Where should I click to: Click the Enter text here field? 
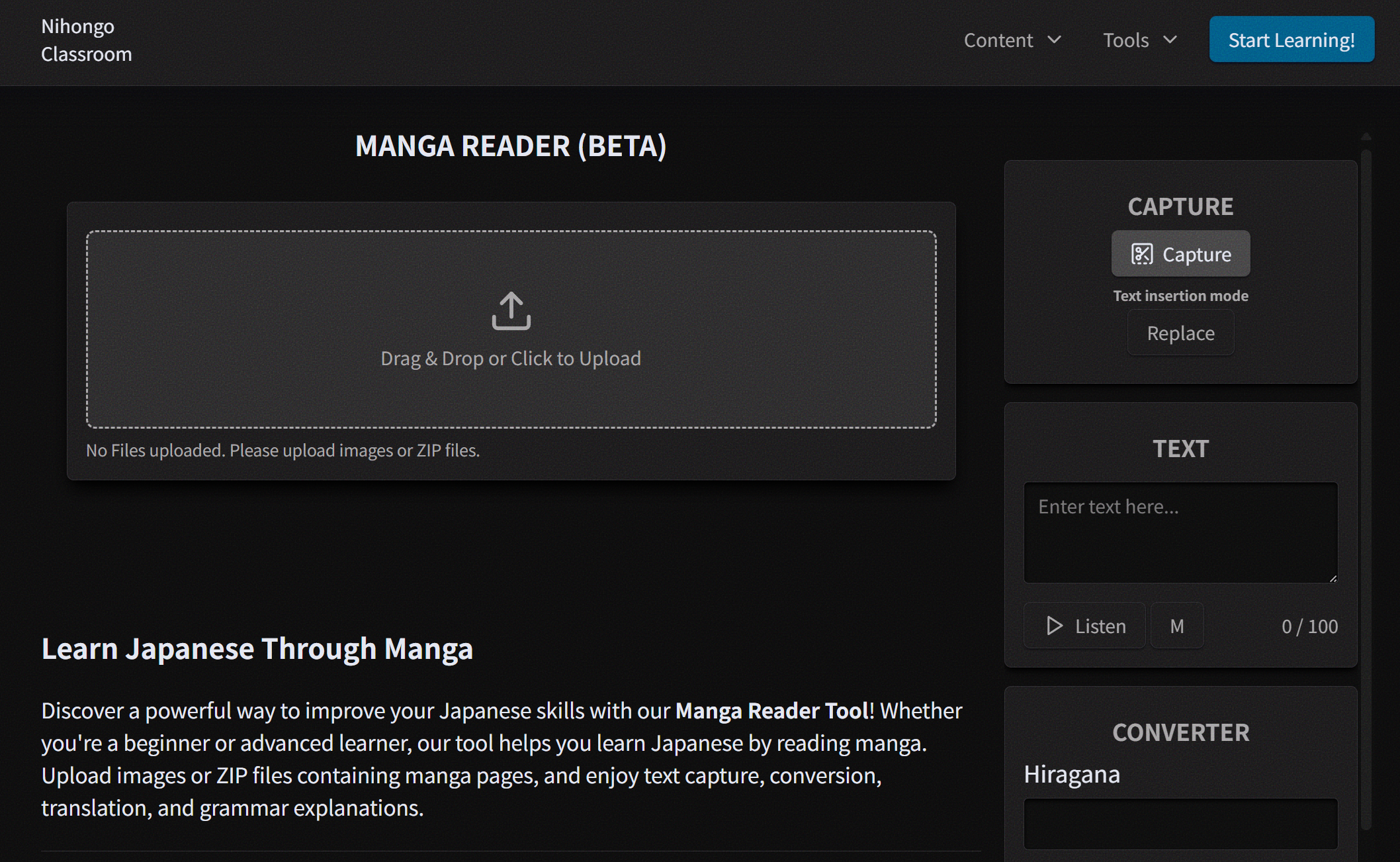1180,532
